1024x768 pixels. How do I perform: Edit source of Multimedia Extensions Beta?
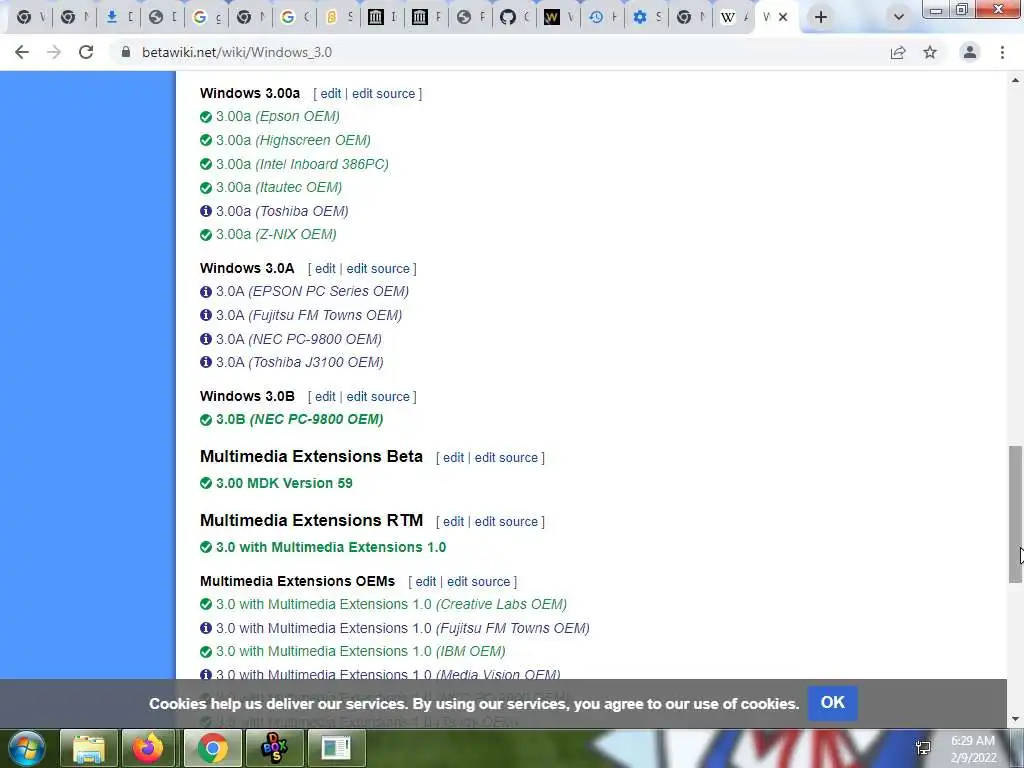click(506, 458)
